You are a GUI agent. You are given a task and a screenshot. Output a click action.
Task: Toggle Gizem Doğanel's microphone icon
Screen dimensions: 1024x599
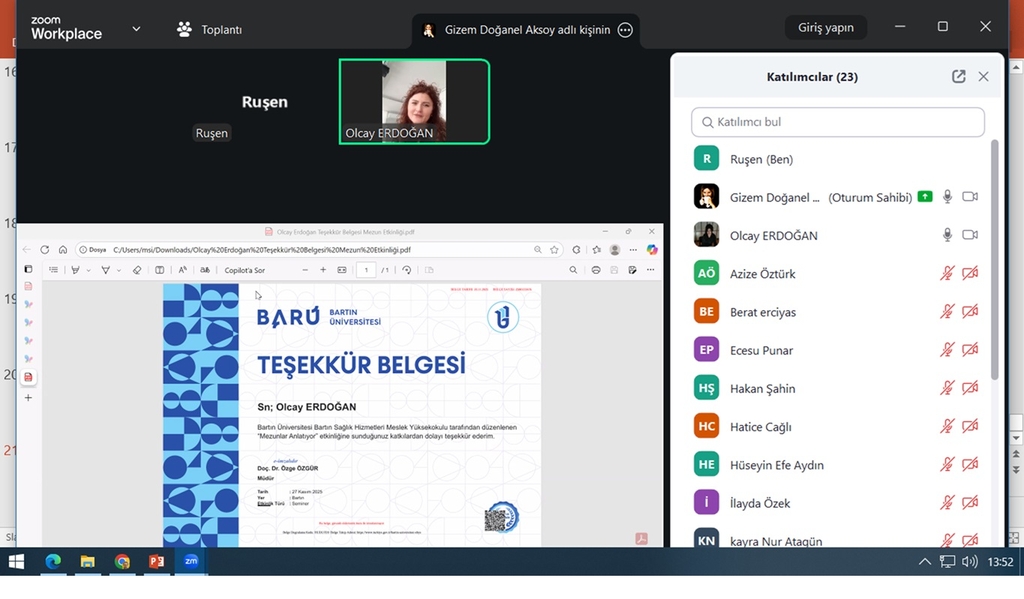pos(947,197)
